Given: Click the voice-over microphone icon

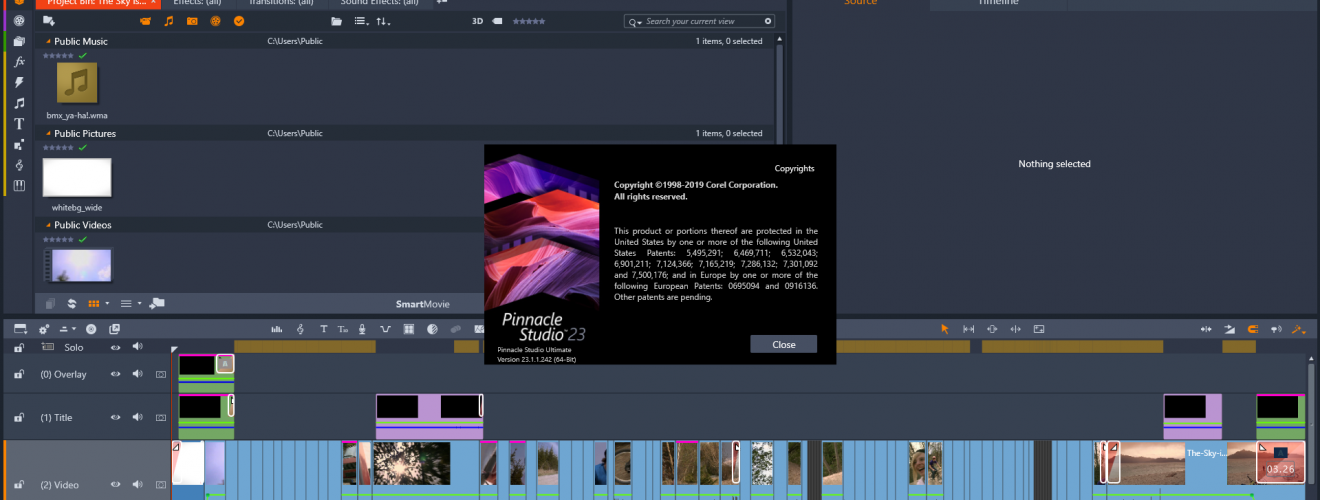Looking at the screenshot, I should pos(364,329).
